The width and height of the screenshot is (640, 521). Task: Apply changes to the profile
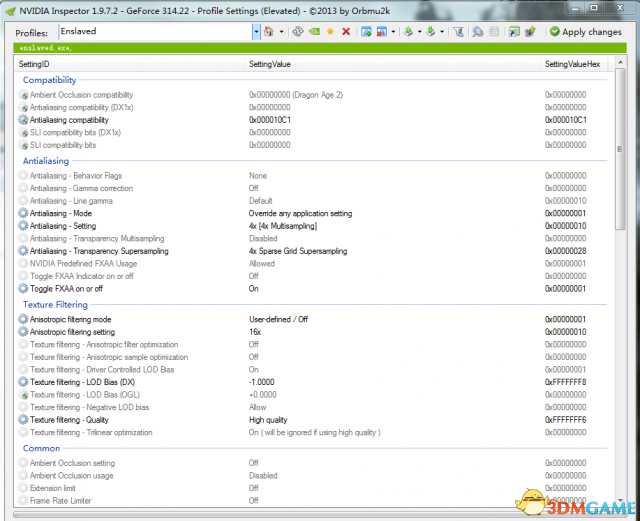(x=586, y=32)
